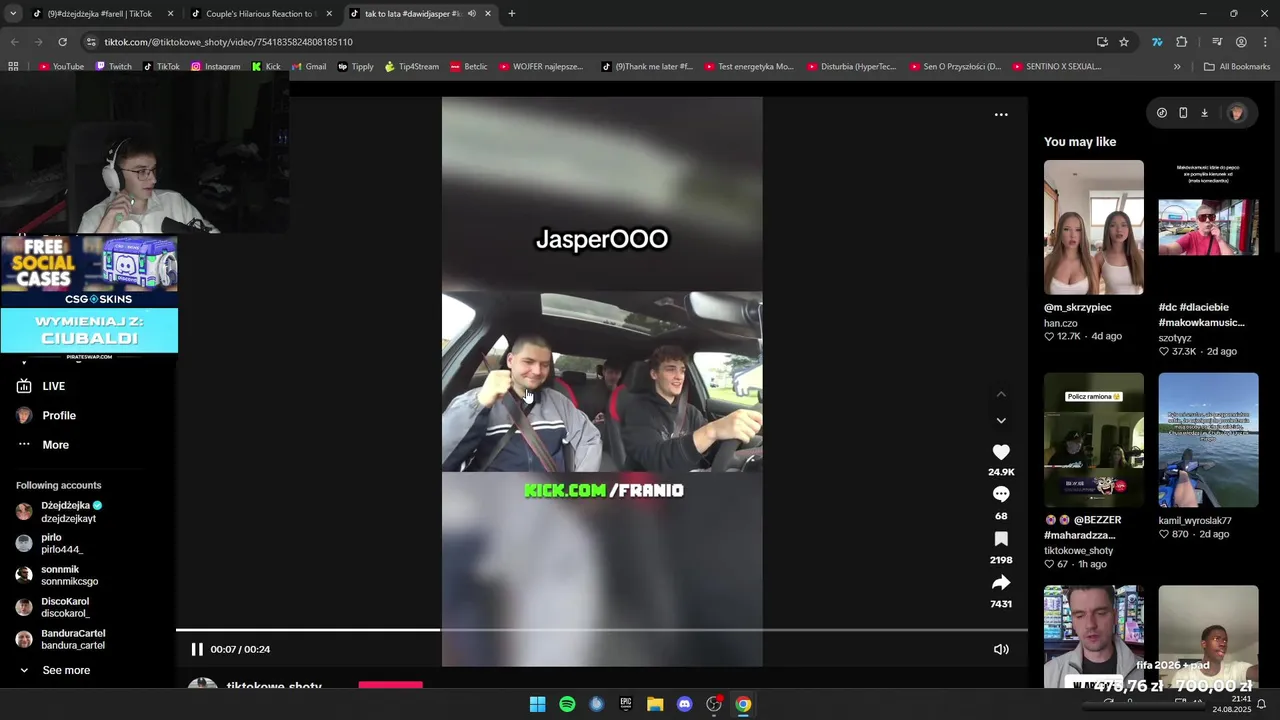This screenshot has width=1280, height=720.
Task: Open Chrome profile icon
Action: click(1241, 42)
